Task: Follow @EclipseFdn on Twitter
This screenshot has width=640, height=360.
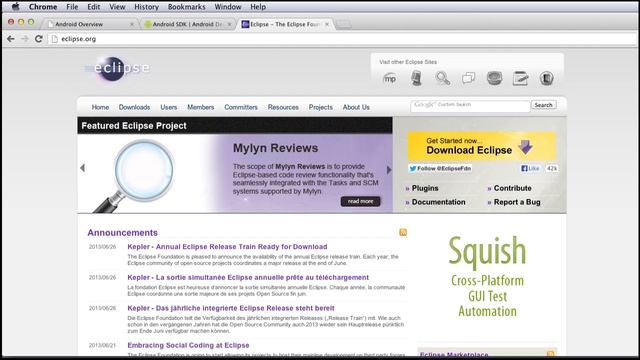Action: [440, 168]
